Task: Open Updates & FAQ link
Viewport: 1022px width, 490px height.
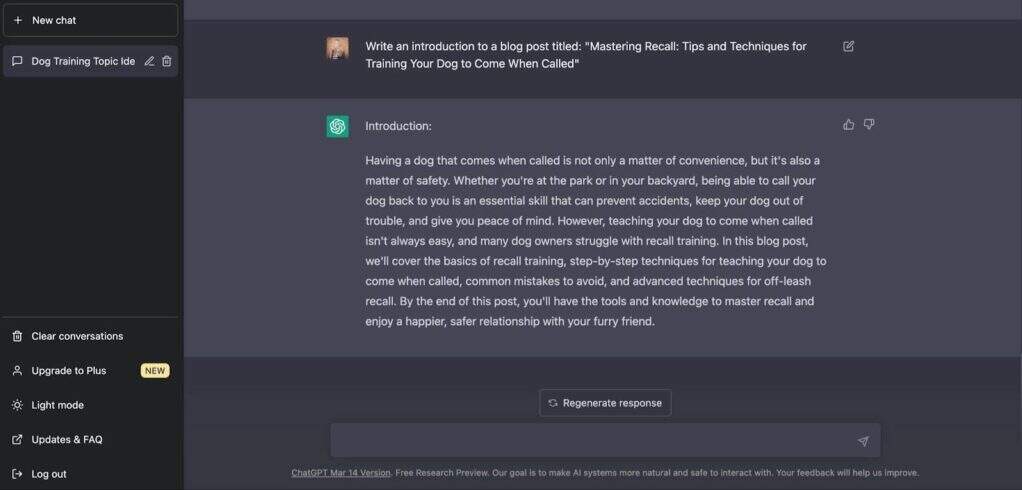Action: (x=66, y=439)
